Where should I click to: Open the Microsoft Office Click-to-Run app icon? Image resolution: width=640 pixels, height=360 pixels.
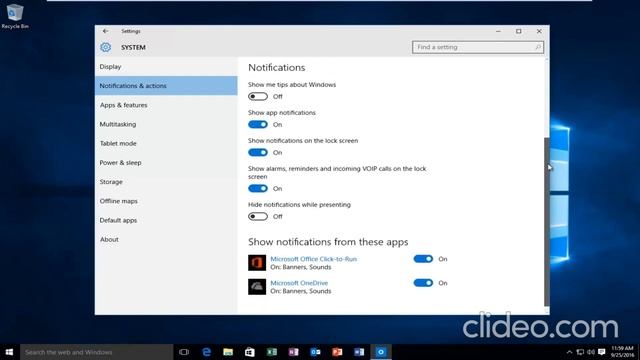257,262
